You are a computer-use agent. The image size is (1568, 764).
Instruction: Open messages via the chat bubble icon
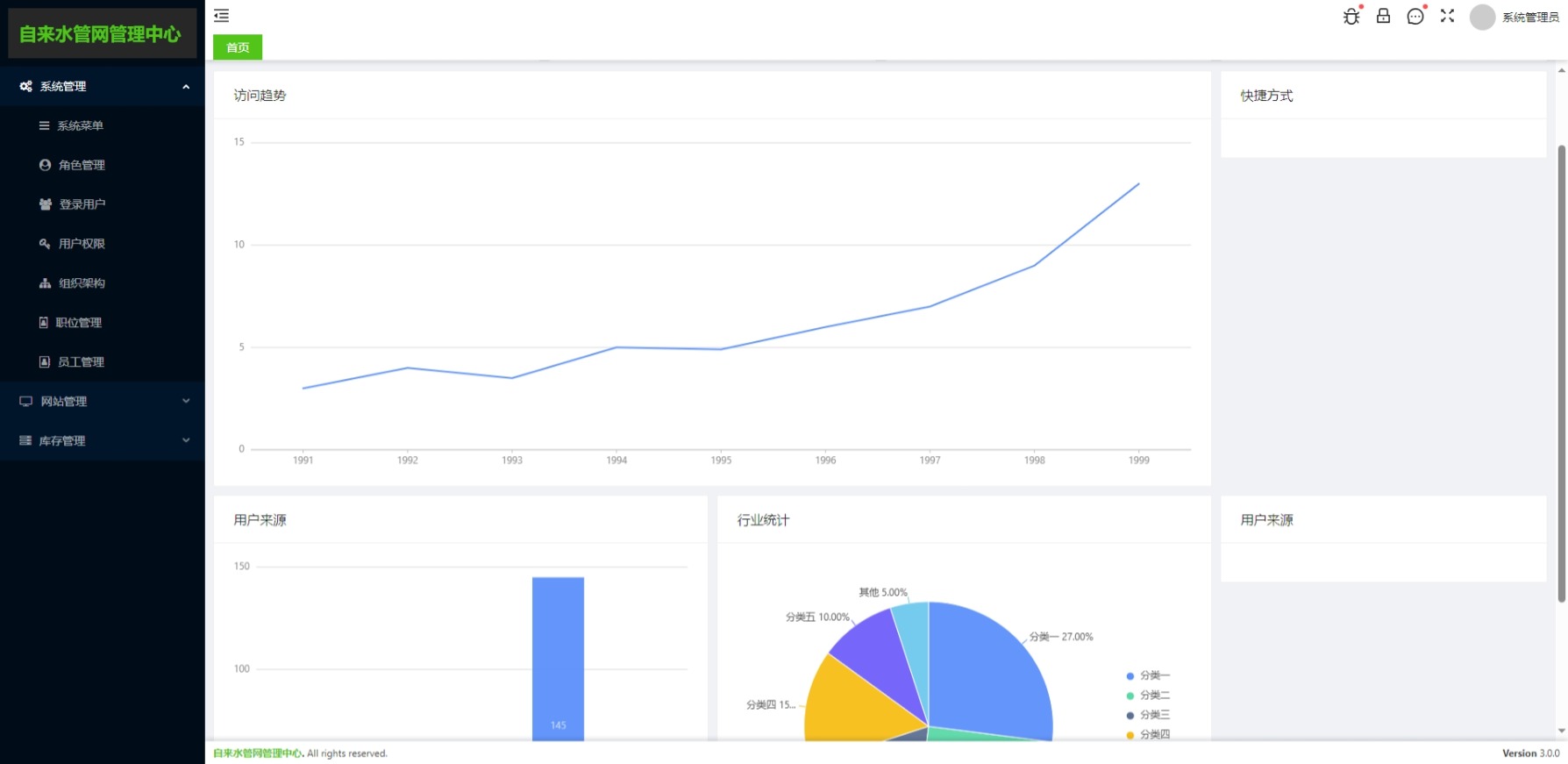[x=1415, y=17]
